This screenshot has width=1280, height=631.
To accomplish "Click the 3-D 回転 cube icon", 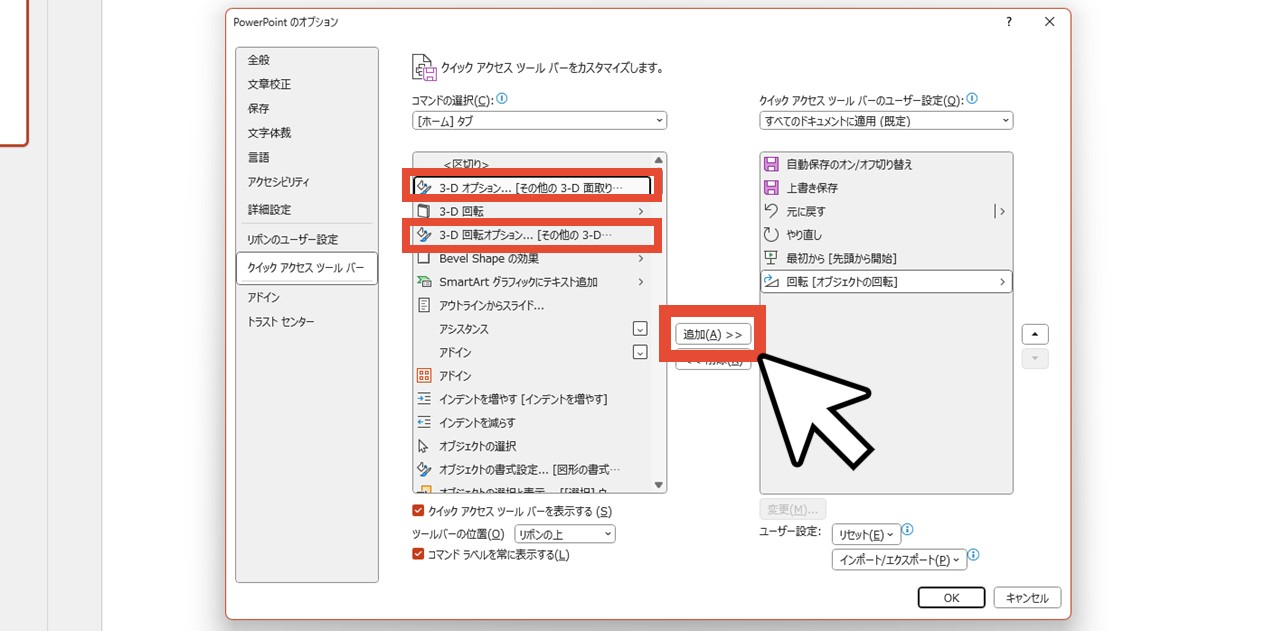I will 424,211.
